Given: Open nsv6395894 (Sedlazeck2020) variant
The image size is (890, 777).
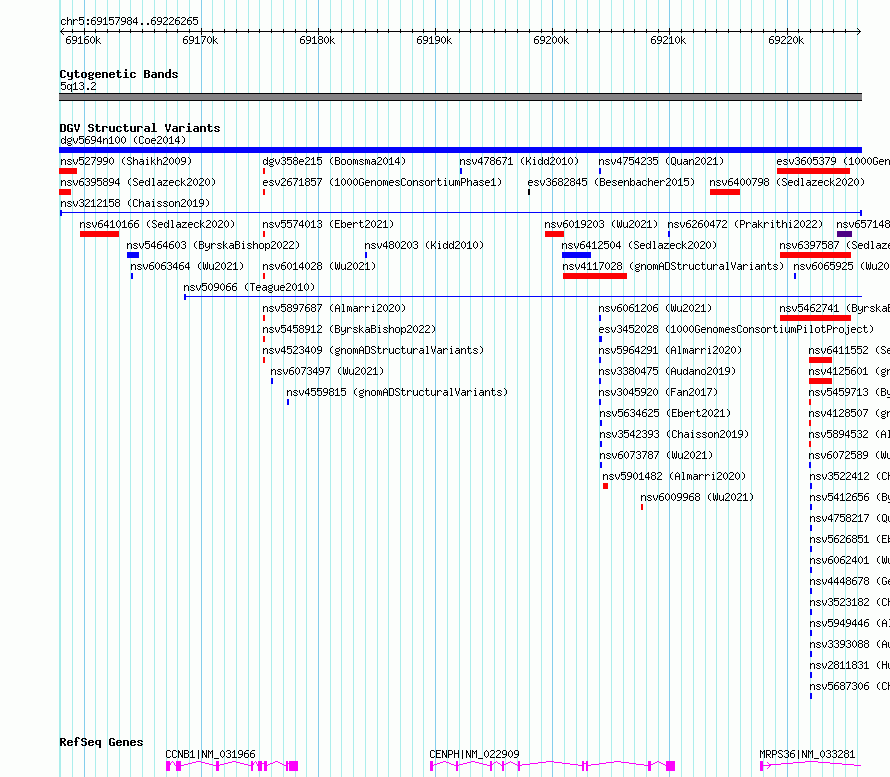Looking at the screenshot, I should [x=138, y=182].
